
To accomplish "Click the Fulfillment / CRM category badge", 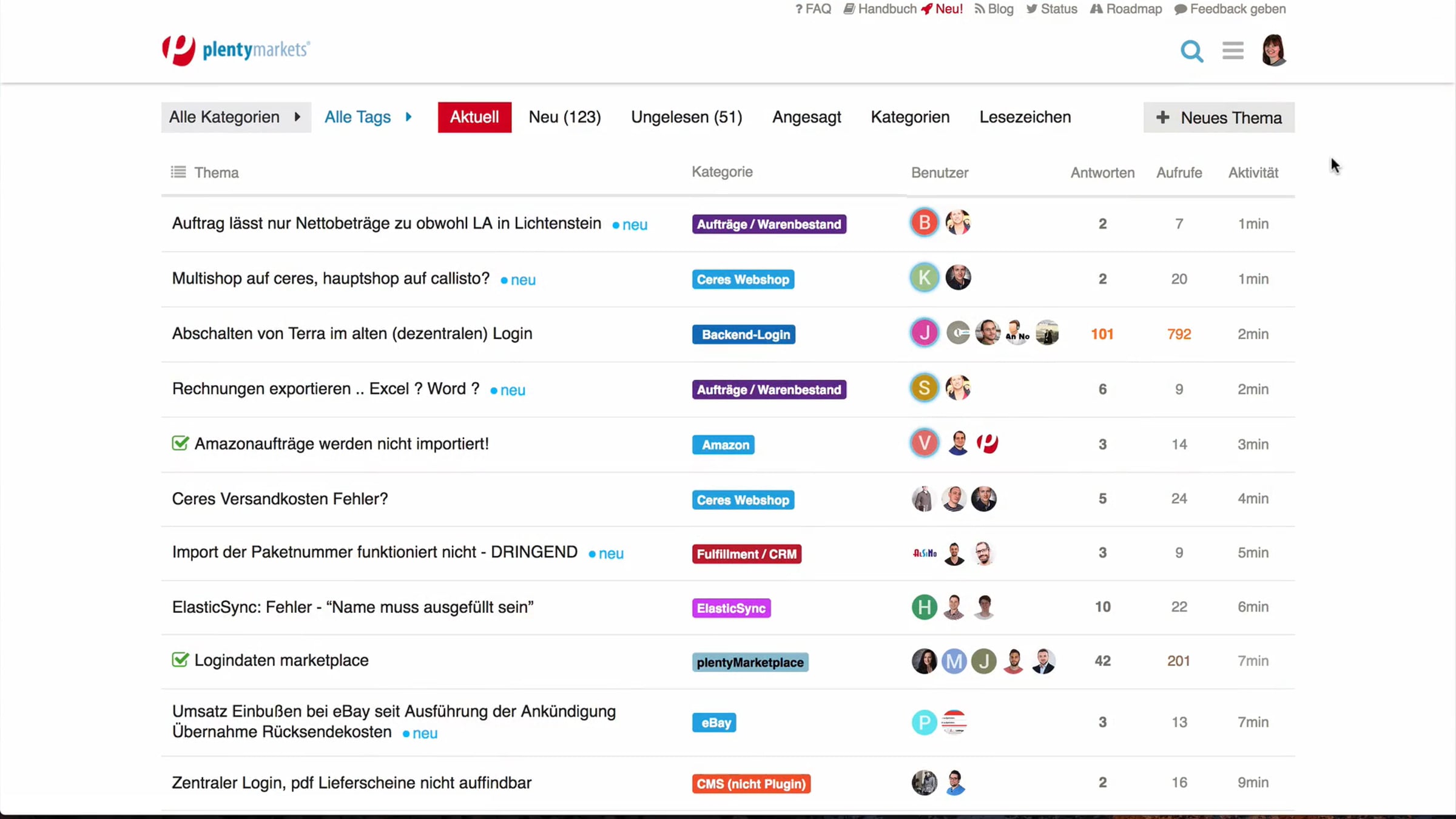I will [x=747, y=554].
